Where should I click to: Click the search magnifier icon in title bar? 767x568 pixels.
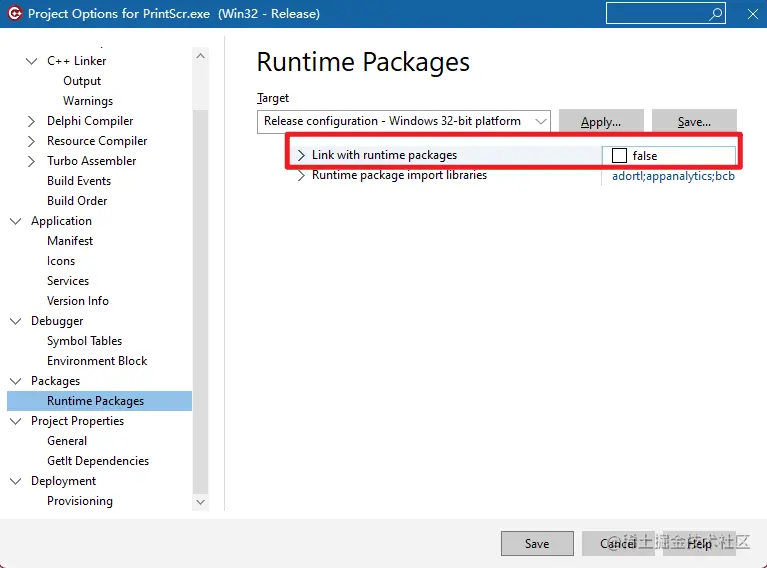click(x=715, y=14)
